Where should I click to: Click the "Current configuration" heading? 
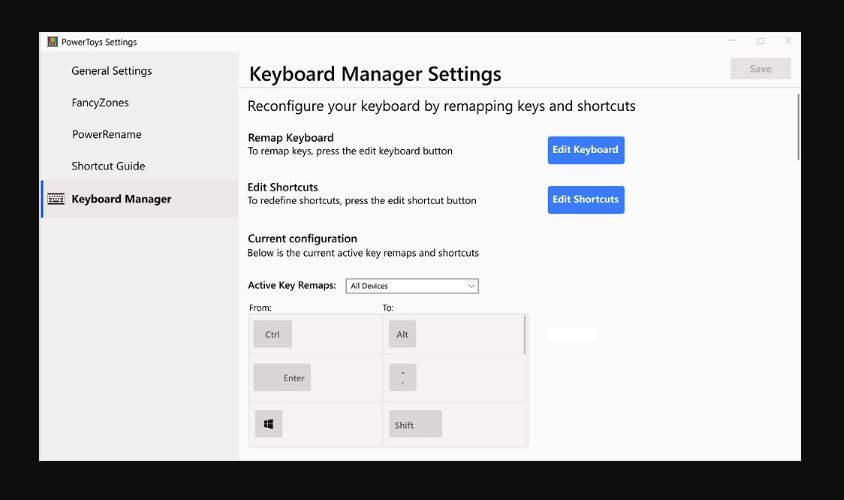coord(302,238)
